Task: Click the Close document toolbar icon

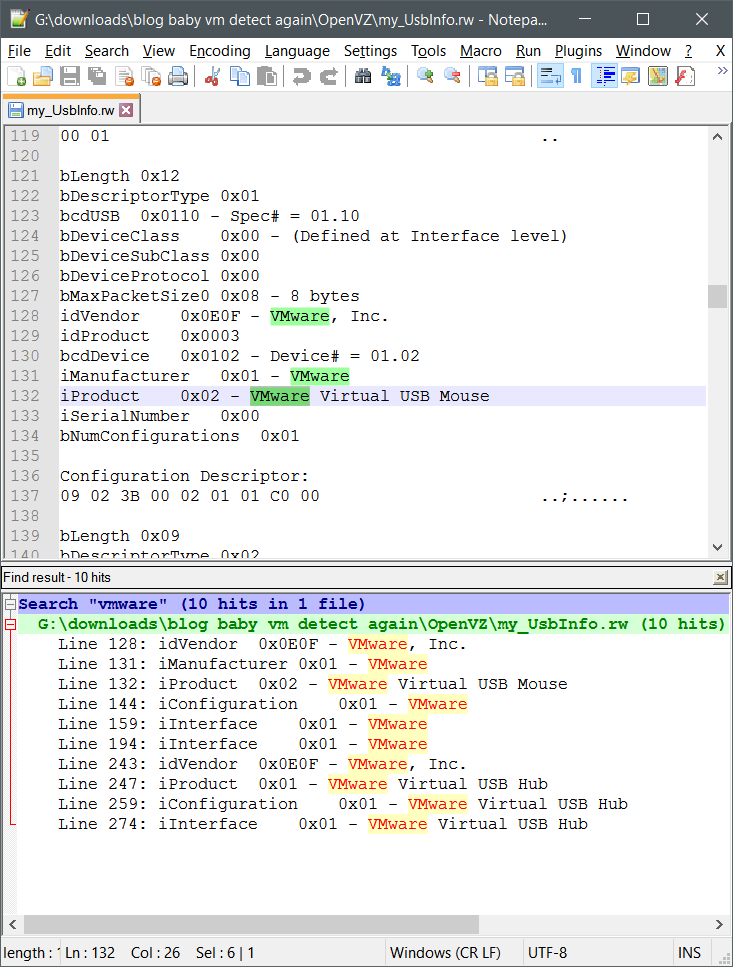Action: (x=124, y=76)
